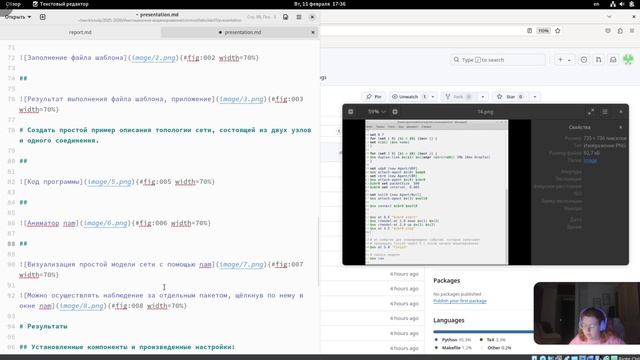Open image viewer 59% zoom dropdown
Viewport: 640px width, 360px height.
[376, 111]
